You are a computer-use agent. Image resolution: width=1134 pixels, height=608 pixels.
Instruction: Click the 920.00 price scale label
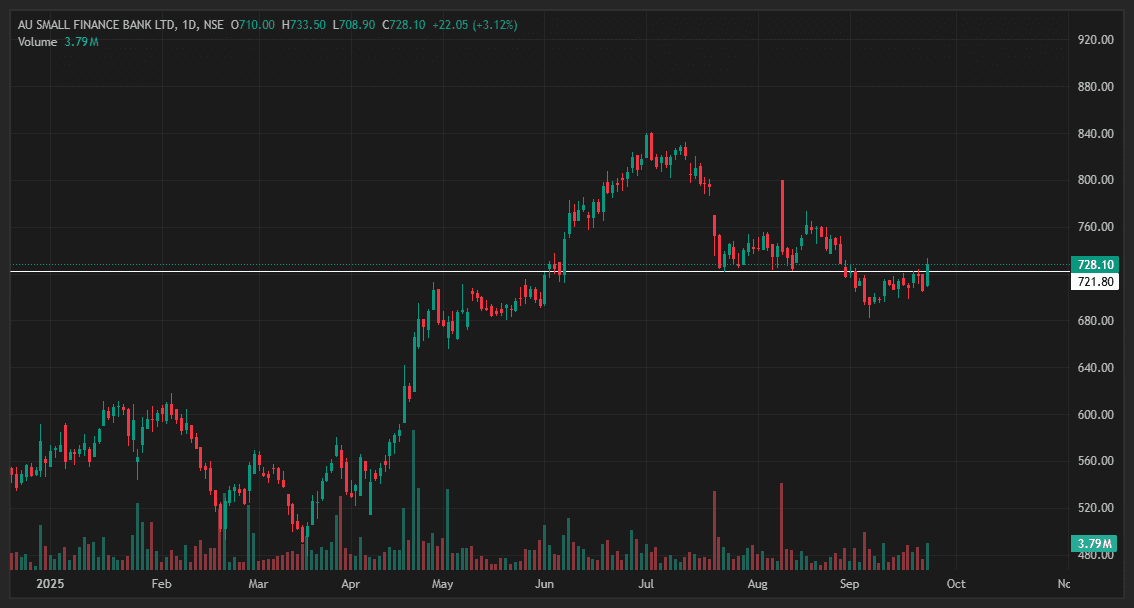(x=1096, y=40)
